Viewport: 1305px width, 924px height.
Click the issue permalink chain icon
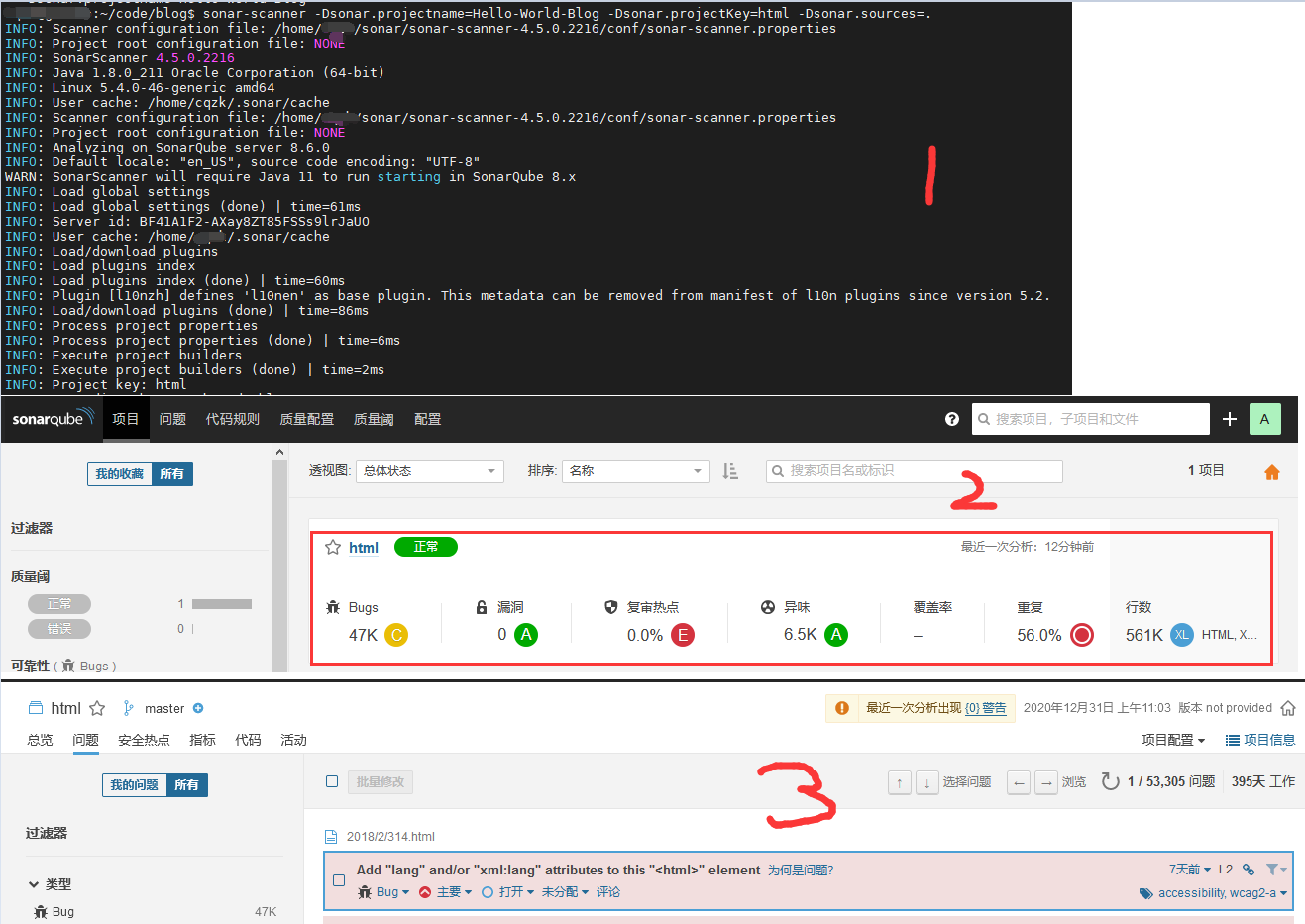pos(1249,870)
